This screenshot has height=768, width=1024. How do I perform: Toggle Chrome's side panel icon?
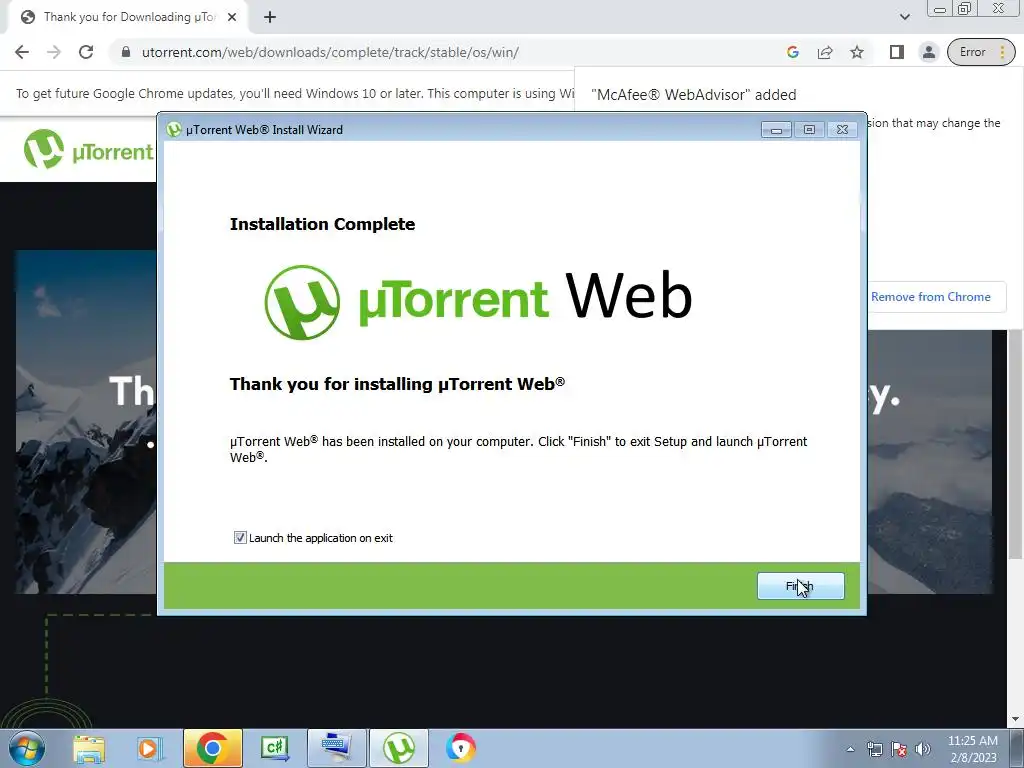point(897,52)
